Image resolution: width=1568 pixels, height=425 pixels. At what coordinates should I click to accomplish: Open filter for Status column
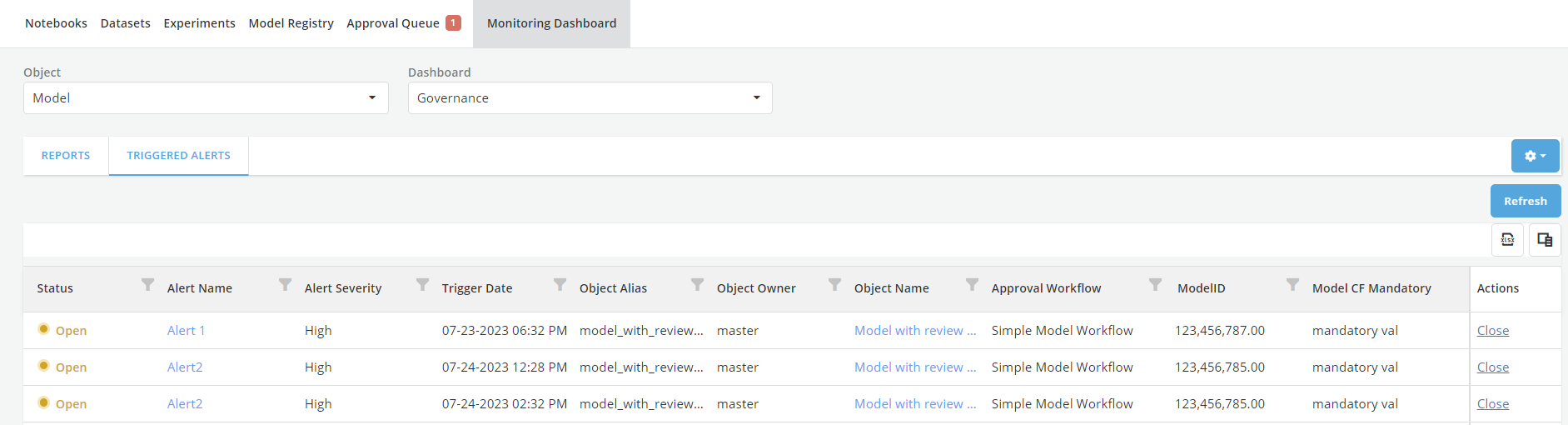click(x=147, y=285)
